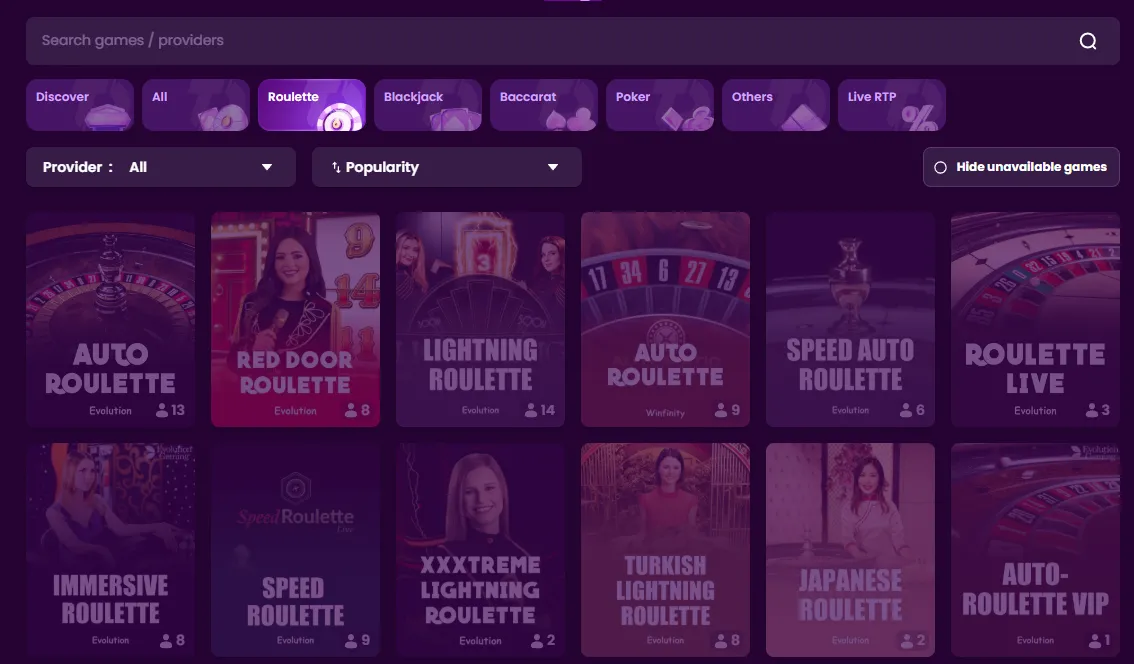Click player count icon on Turkish Lightning Roulette

point(721,641)
